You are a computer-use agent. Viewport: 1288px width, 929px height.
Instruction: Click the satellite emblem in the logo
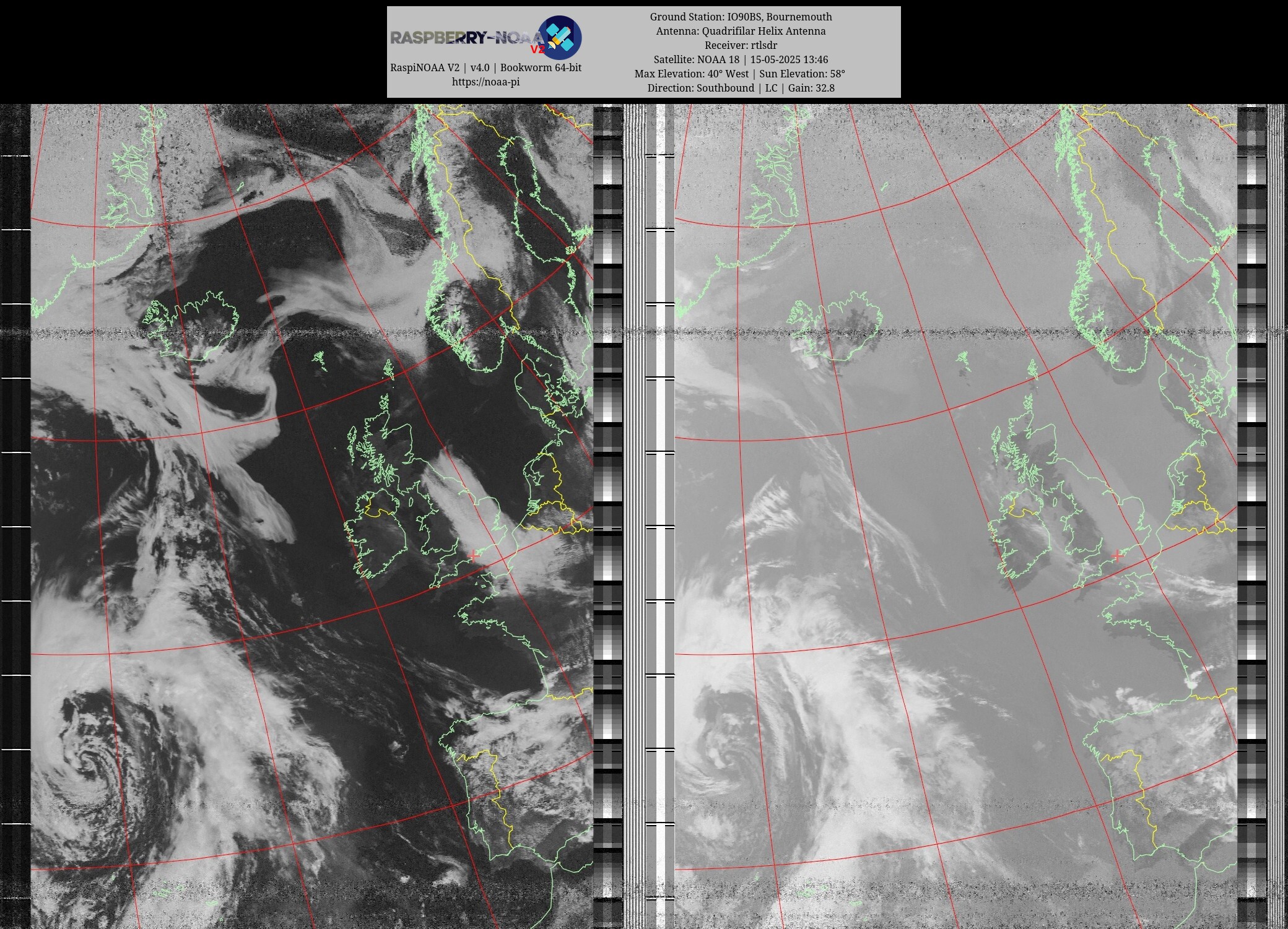click(x=560, y=37)
